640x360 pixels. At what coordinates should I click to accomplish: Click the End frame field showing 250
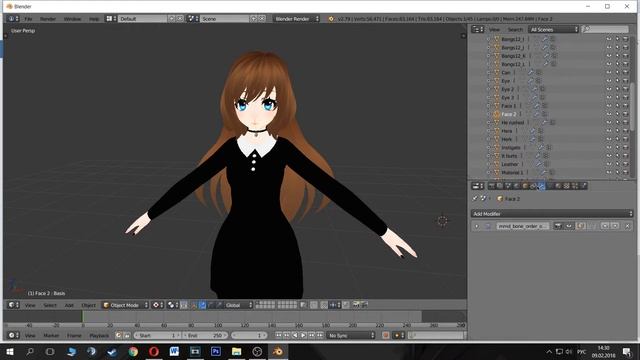(x=204, y=336)
